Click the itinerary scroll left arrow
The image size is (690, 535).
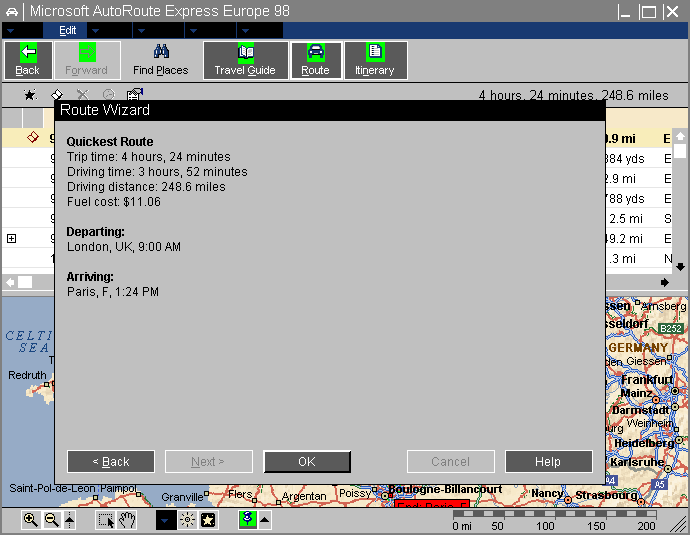coord(10,282)
